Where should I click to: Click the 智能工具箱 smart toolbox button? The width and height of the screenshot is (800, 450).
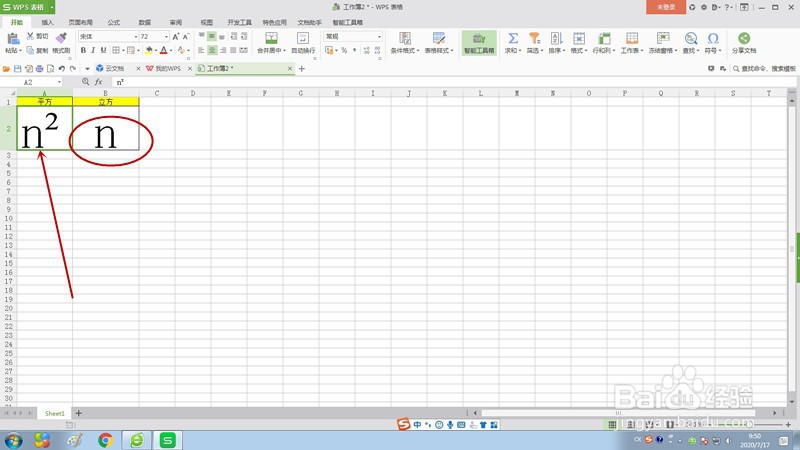pos(479,43)
